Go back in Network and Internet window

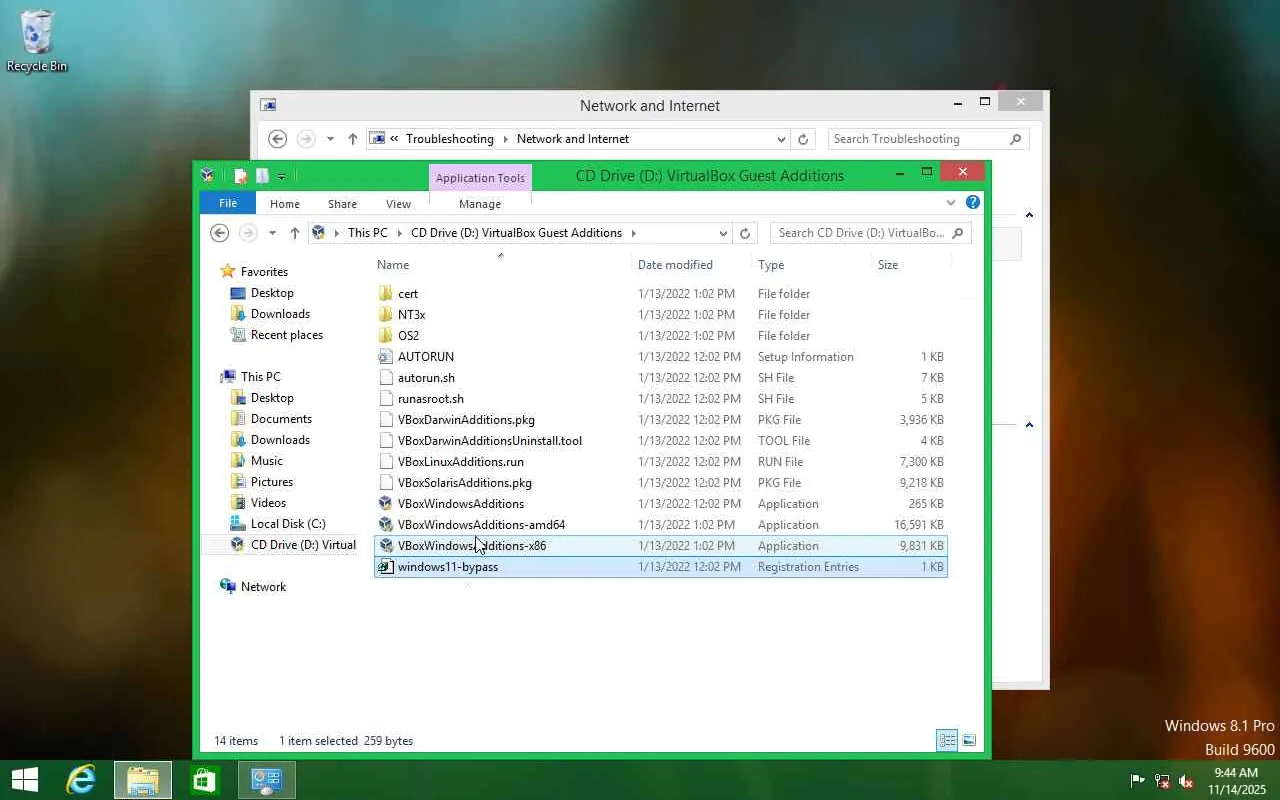tap(278, 139)
